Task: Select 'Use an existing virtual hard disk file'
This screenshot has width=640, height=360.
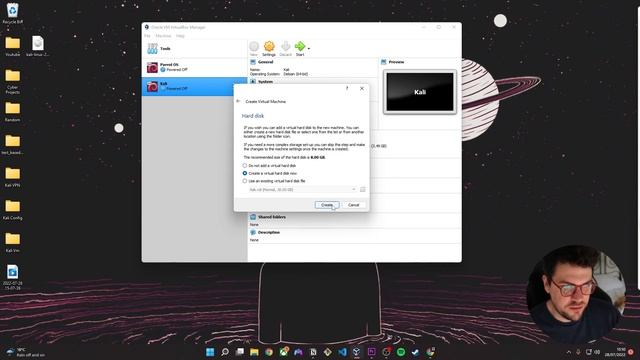Action: click(x=274, y=181)
